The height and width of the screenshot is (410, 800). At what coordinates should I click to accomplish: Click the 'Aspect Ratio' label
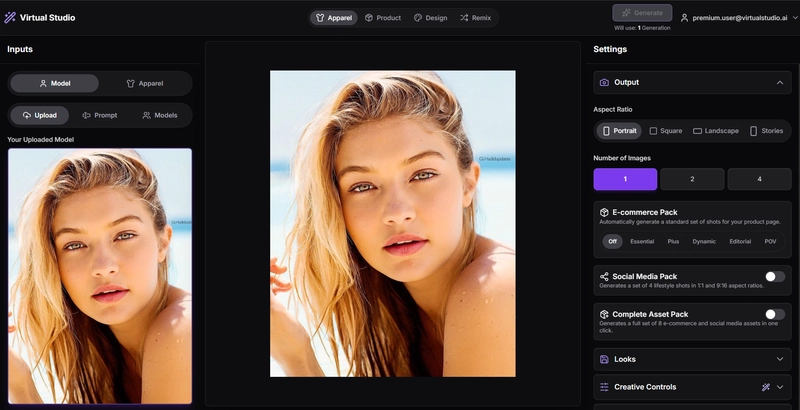pyautogui.click(x=613, y=109)
